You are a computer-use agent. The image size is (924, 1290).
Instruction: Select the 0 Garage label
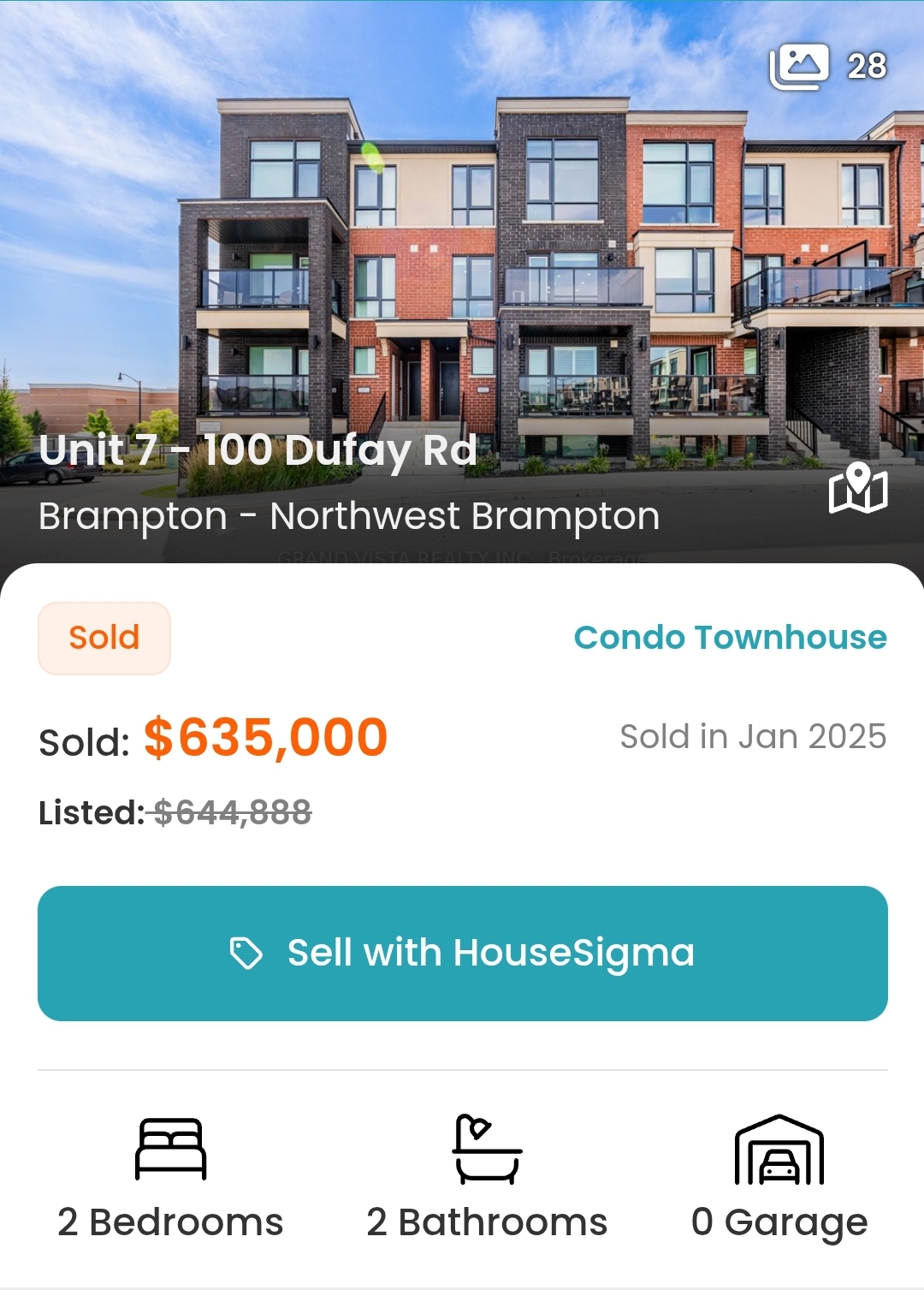tap(779, 1222)
